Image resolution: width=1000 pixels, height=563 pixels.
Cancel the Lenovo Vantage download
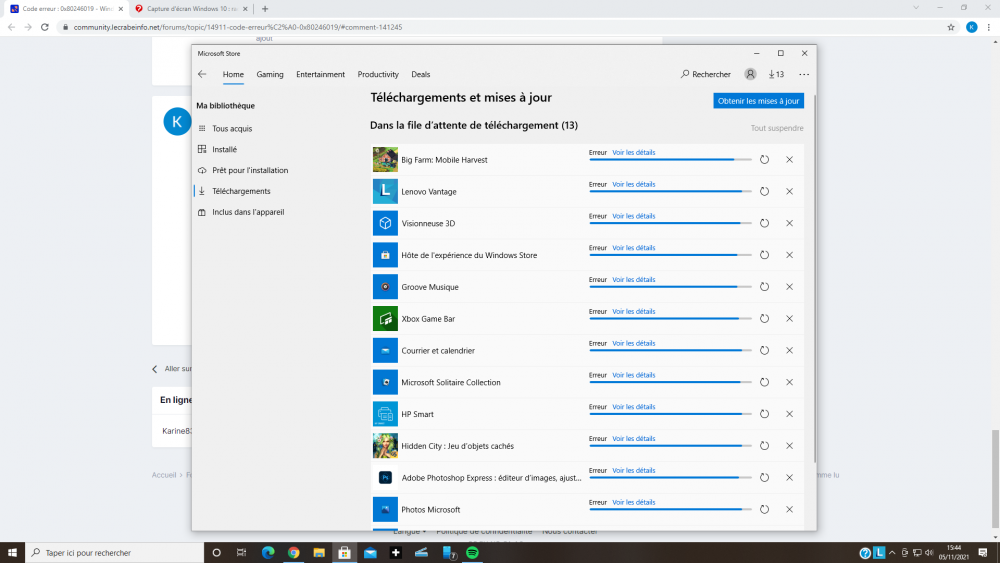pyautogui.click(x=789, y=192)
